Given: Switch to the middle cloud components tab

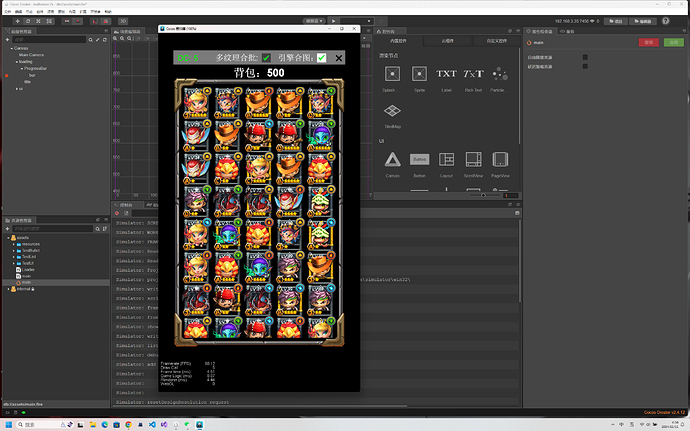Looking at the screenshot, I should tap(448, 41).
